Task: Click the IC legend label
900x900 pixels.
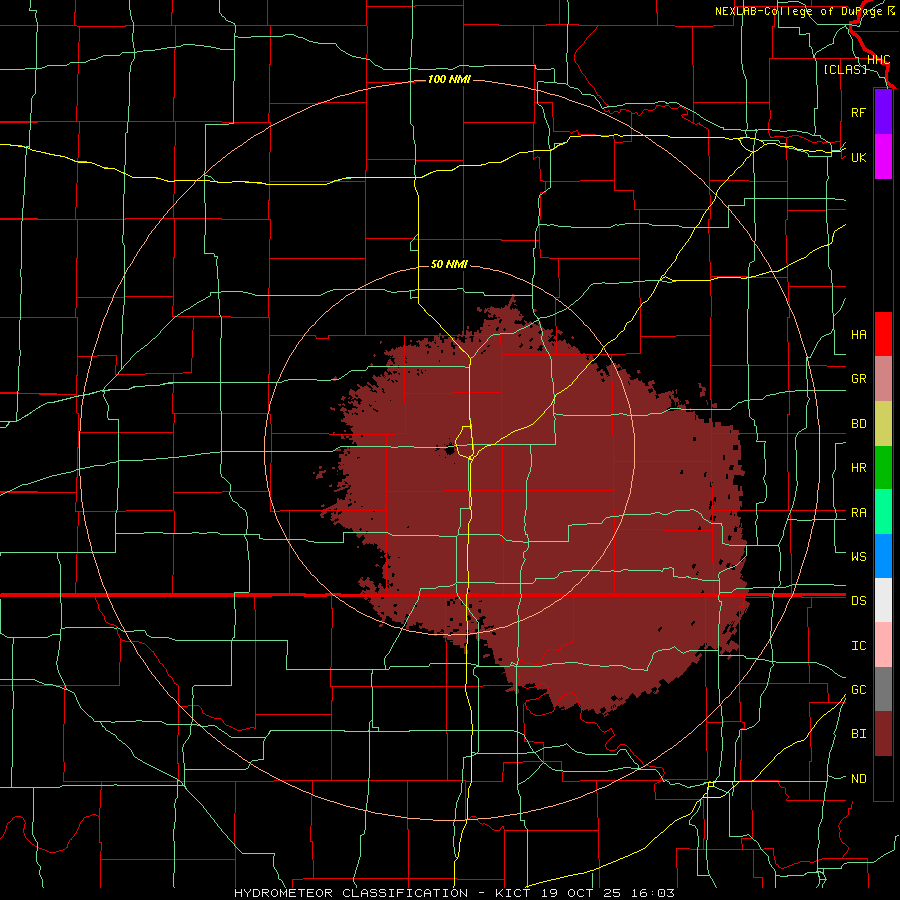Action: (x=858, y=646)
